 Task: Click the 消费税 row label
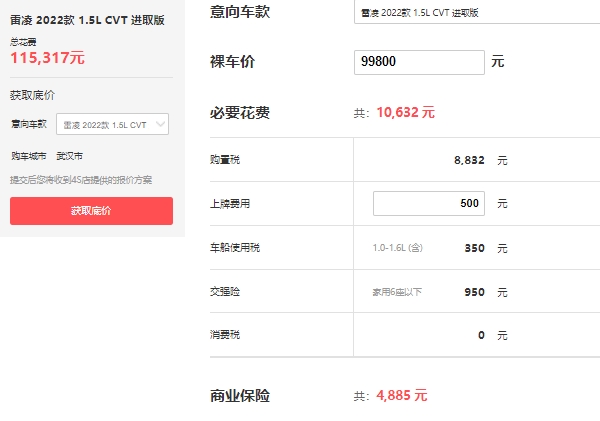point(225,335)
